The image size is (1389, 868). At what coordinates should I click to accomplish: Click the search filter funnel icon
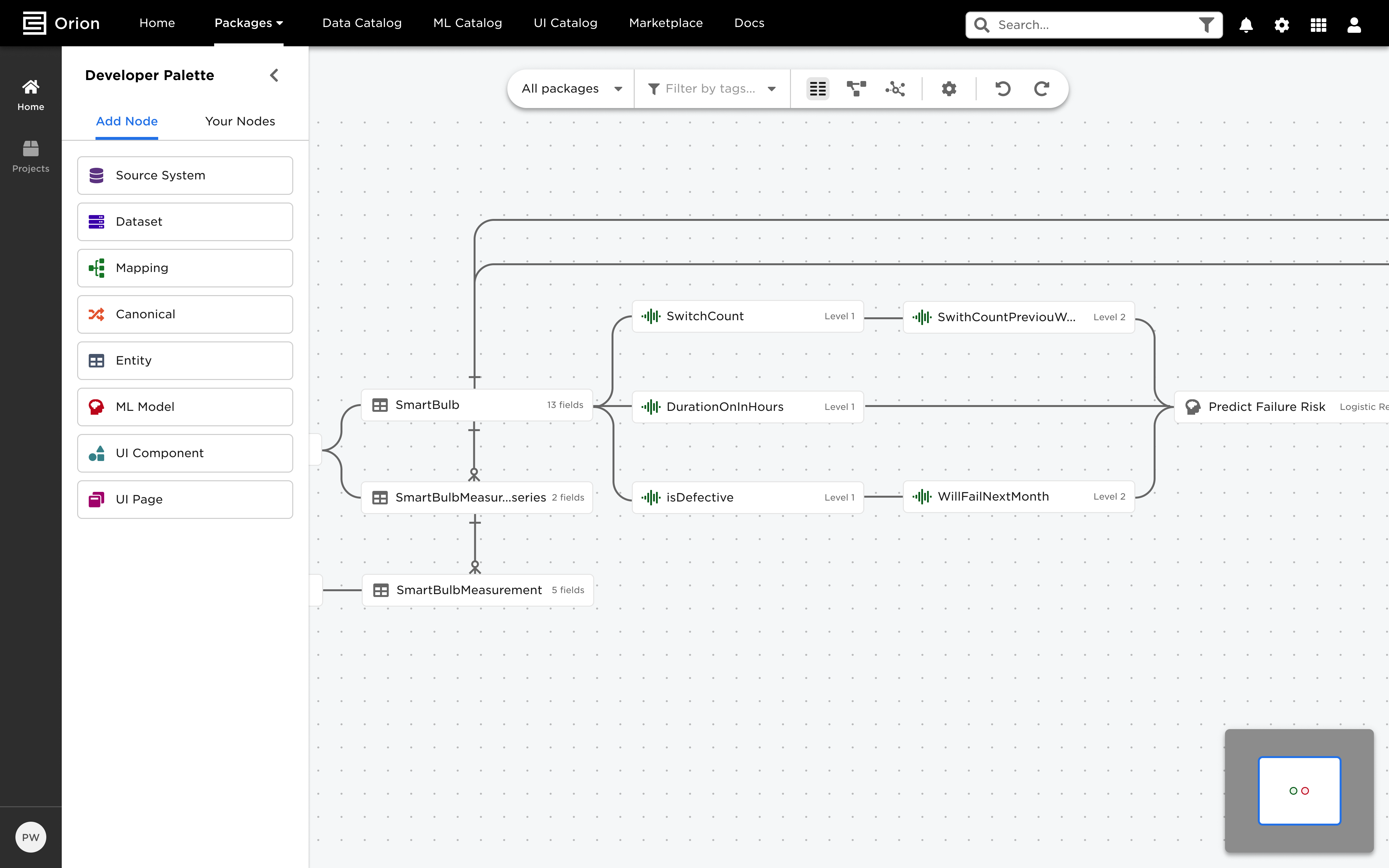pyautogui.click(x=1206, y=25)
